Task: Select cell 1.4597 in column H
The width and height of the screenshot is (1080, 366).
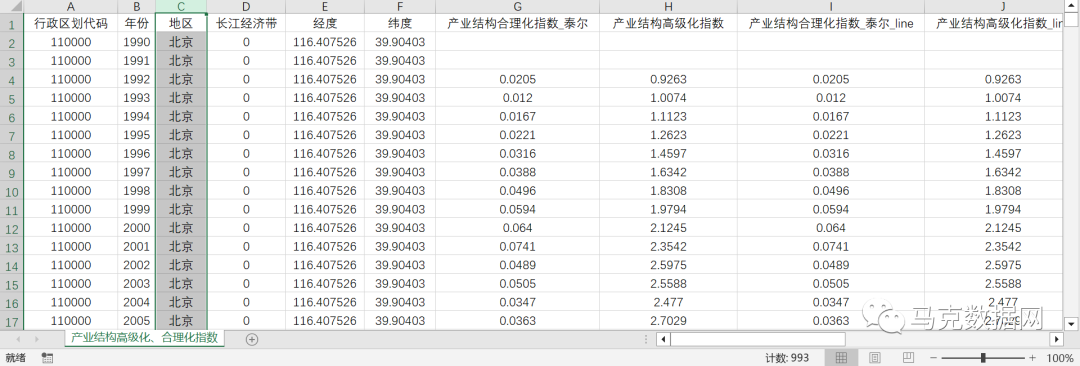Action: point(668,154)
